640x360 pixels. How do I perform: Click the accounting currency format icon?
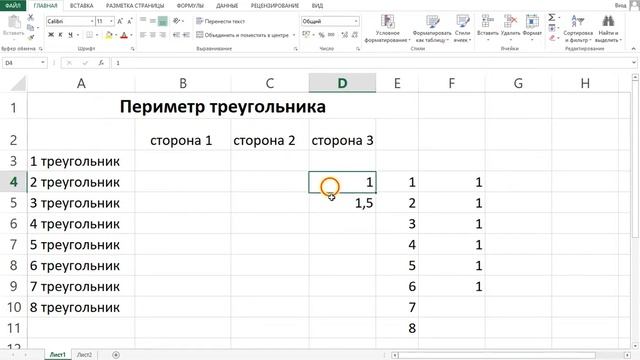(306, 35)
